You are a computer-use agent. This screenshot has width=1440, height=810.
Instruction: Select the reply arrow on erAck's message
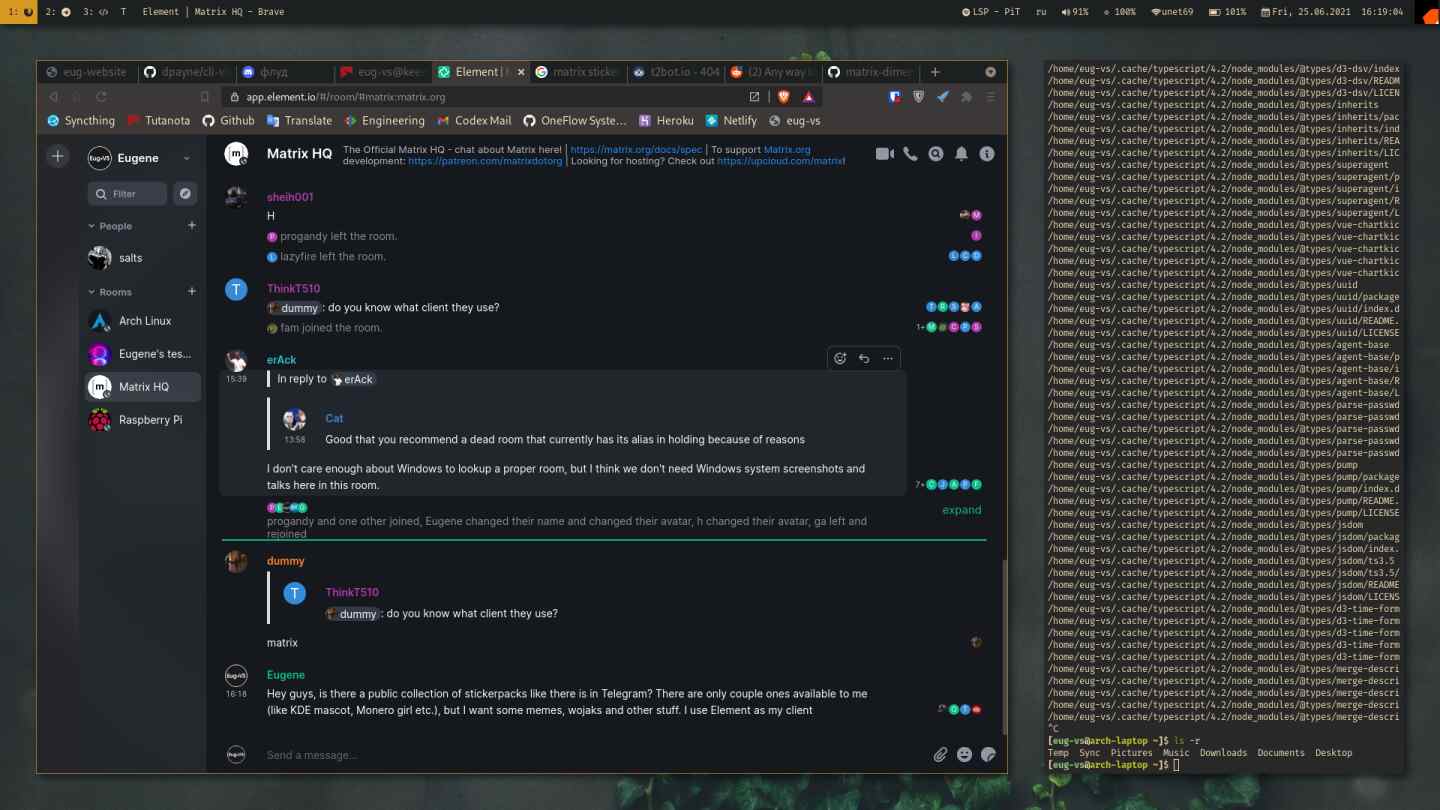point(862,358)
